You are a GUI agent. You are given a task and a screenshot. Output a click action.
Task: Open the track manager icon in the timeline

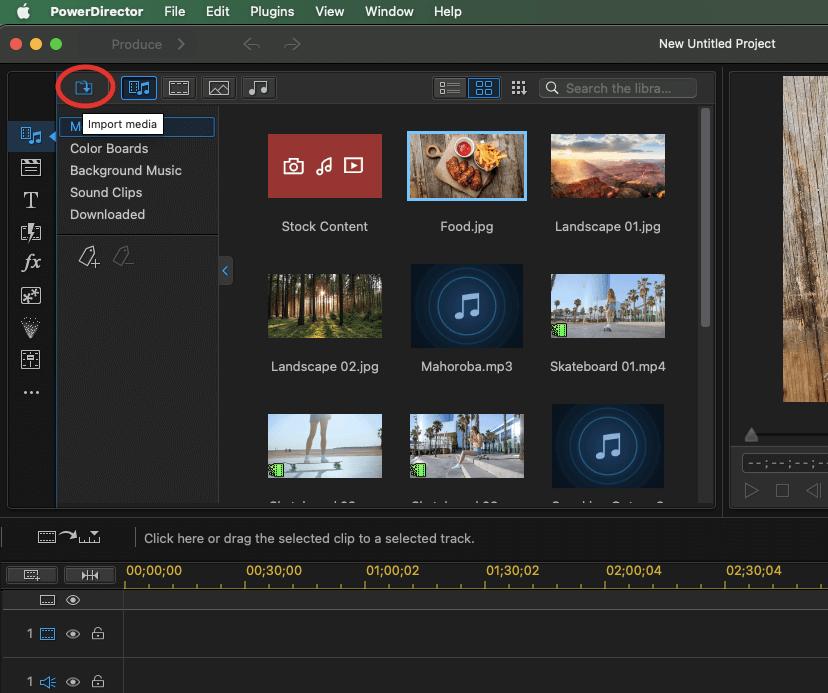pyautogui.click(x=31, y=574)
